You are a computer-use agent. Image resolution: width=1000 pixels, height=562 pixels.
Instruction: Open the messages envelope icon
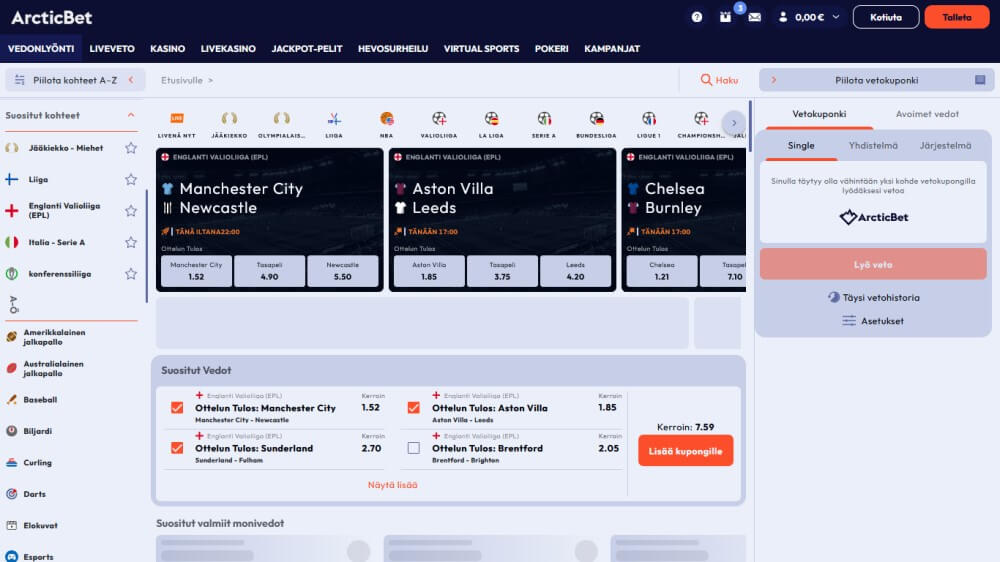tap(754, 17)
